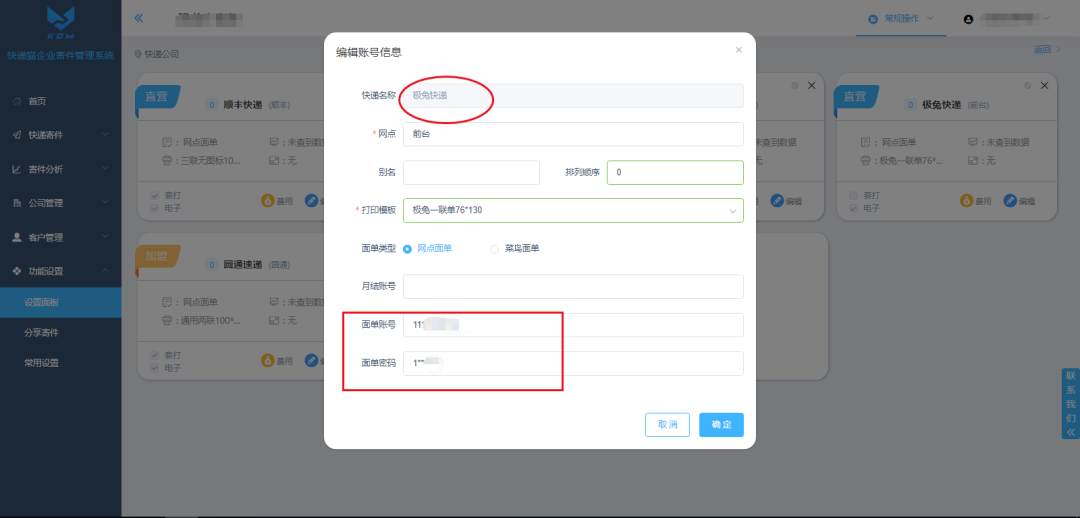Screen dimensions: 1080x518
Task: Toggle 套打 checkbox on 圆通速递 card
Action: pyautogui.click(x=154, y=355)
